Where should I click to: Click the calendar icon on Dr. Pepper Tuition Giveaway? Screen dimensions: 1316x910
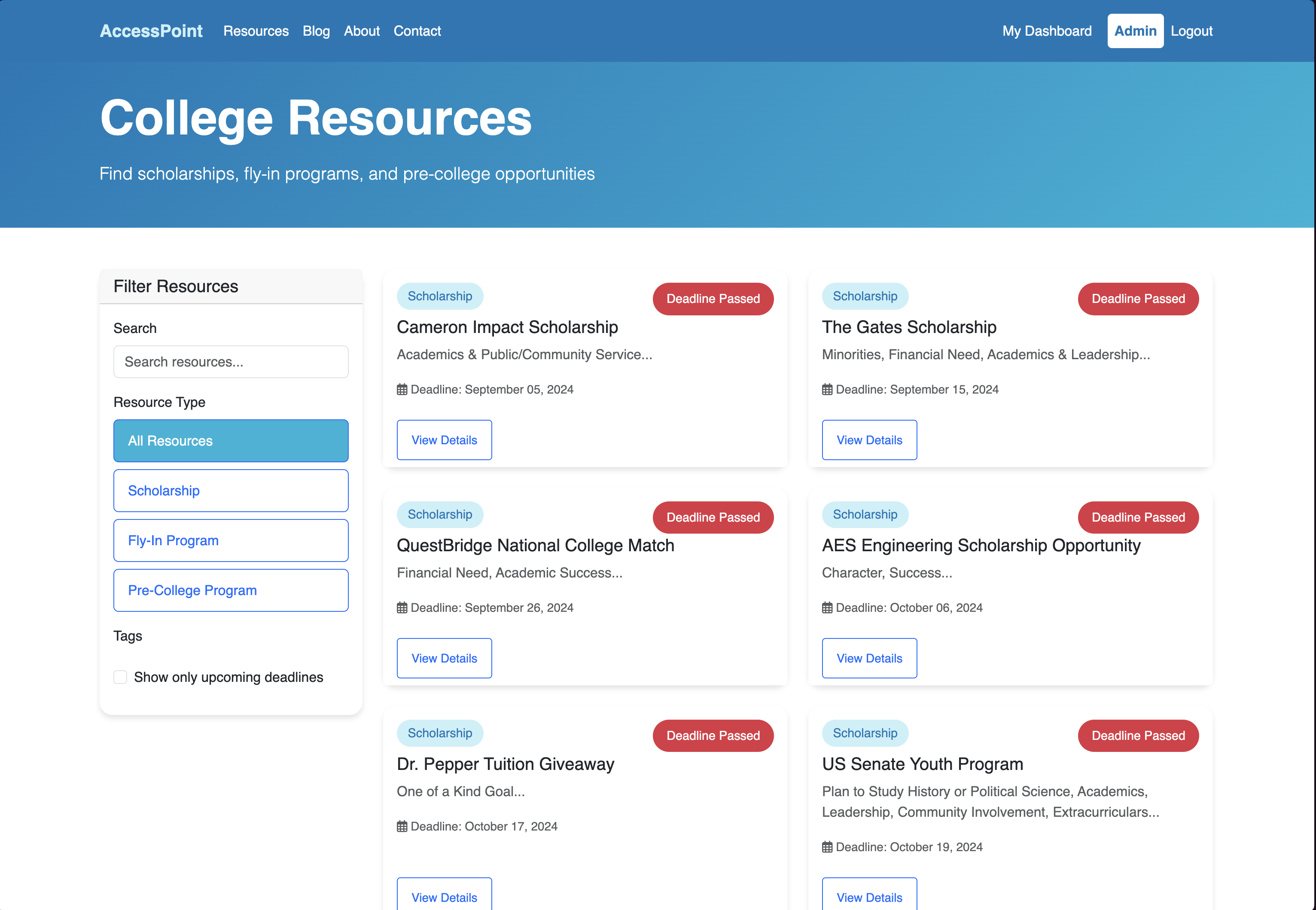(x=402, y=826)
